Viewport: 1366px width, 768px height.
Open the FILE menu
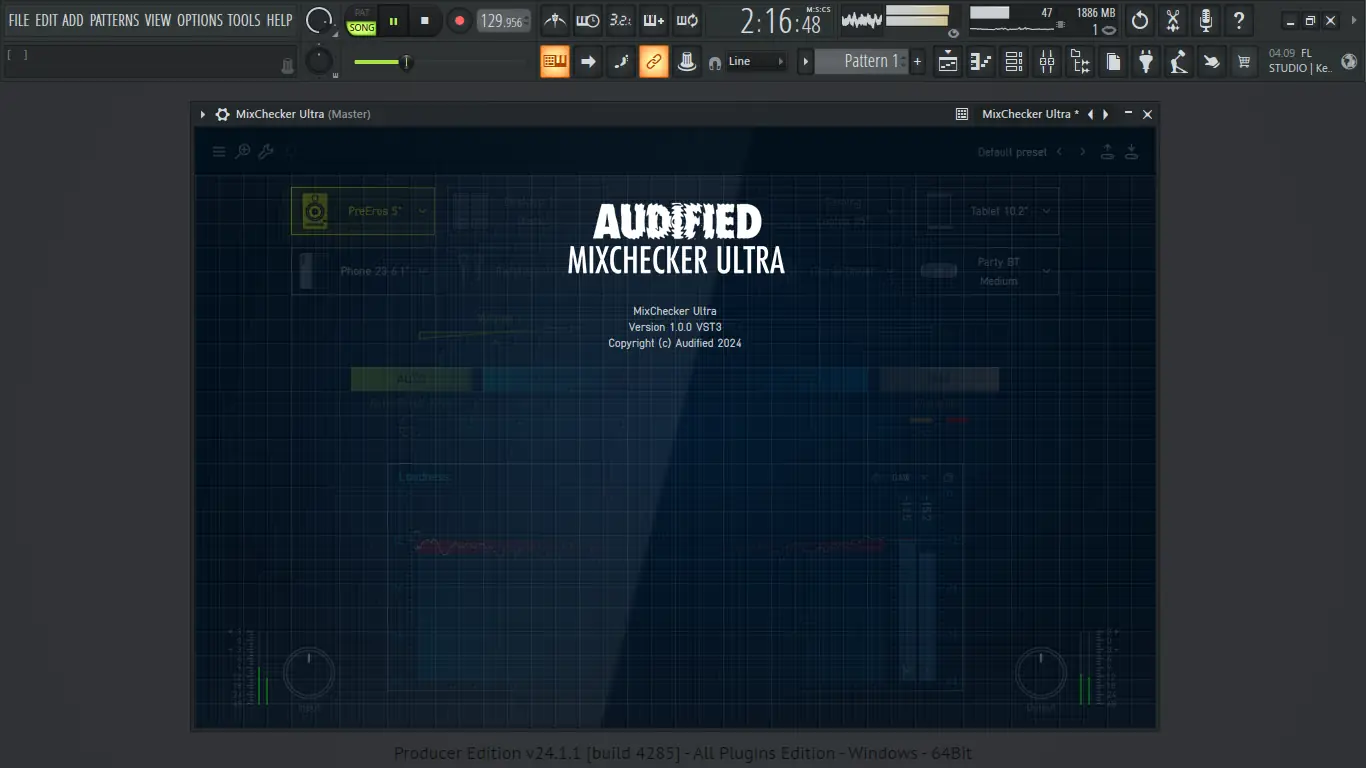[x=19, y=20]
